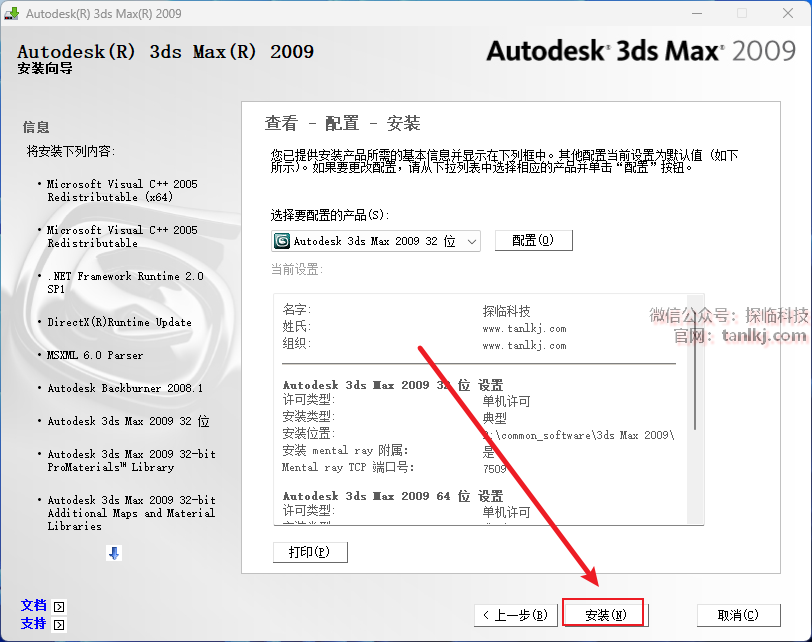The width and height of the screenshot is (812, 642).
Task: Open the 支持 support link
Action: 34,623
